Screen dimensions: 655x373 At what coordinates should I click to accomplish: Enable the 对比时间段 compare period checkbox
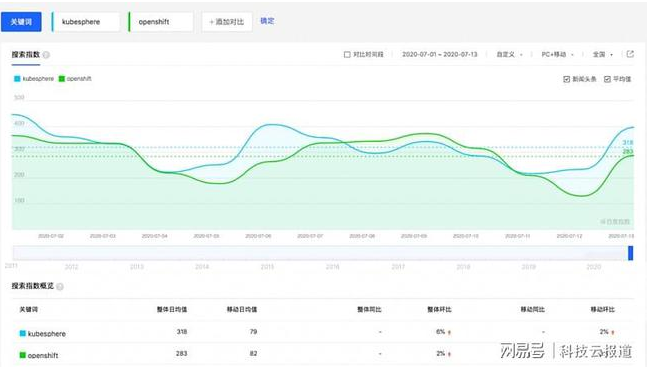point(347,55)
